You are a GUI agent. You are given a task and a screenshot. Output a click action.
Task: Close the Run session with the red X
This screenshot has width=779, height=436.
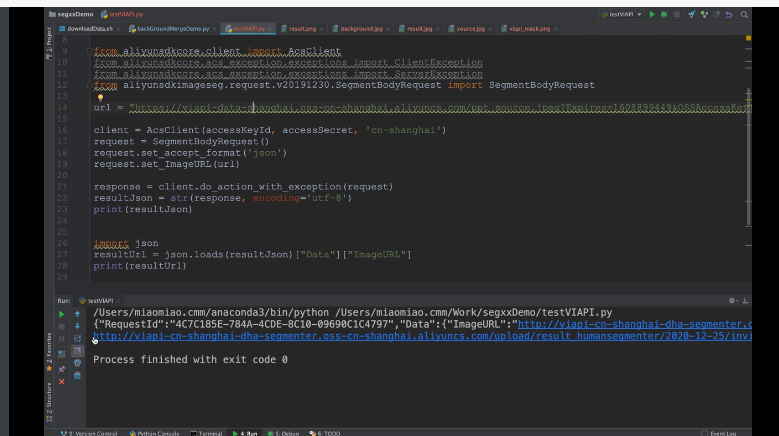pos(62,381)
